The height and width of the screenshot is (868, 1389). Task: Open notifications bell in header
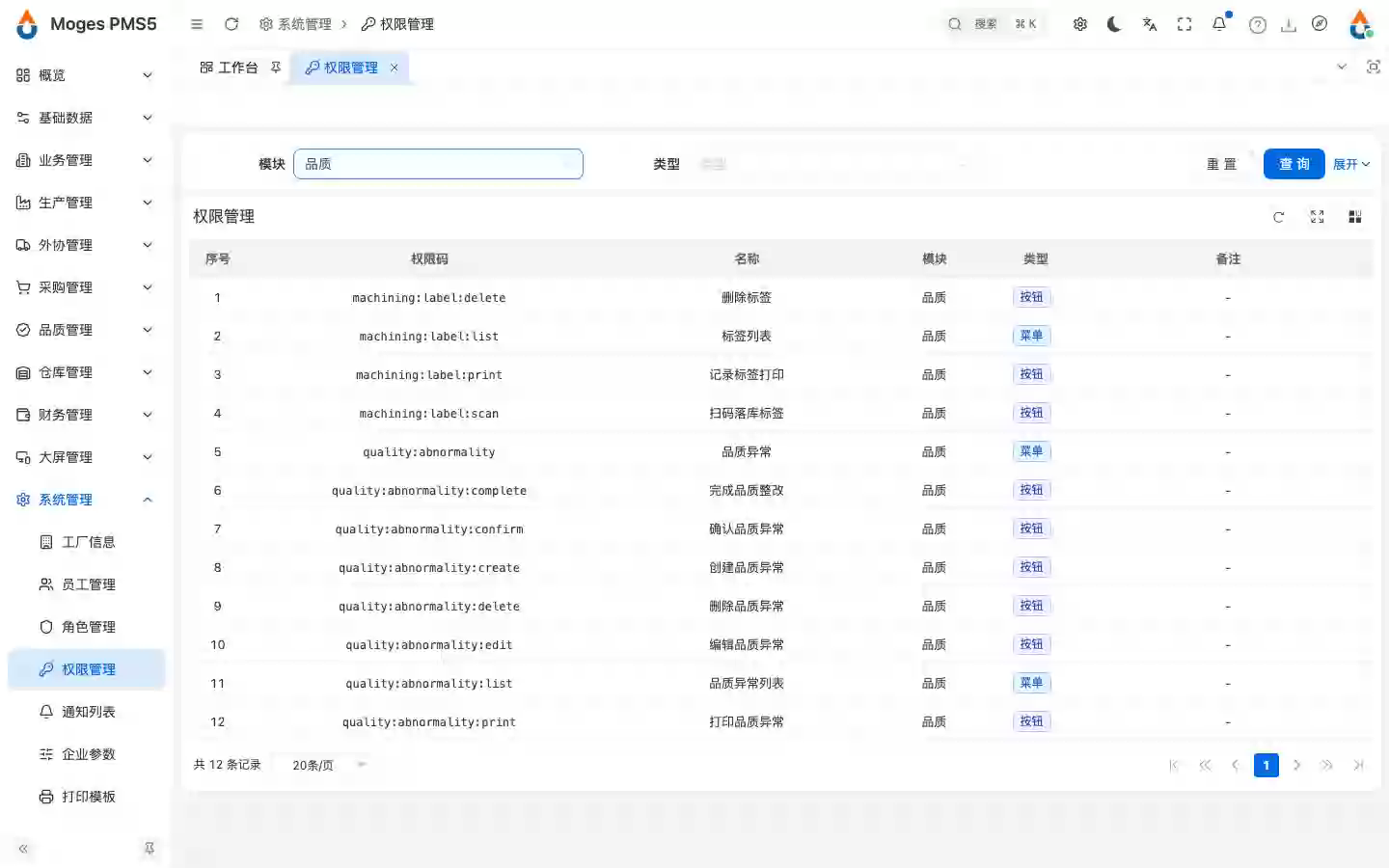[1219, 24]
